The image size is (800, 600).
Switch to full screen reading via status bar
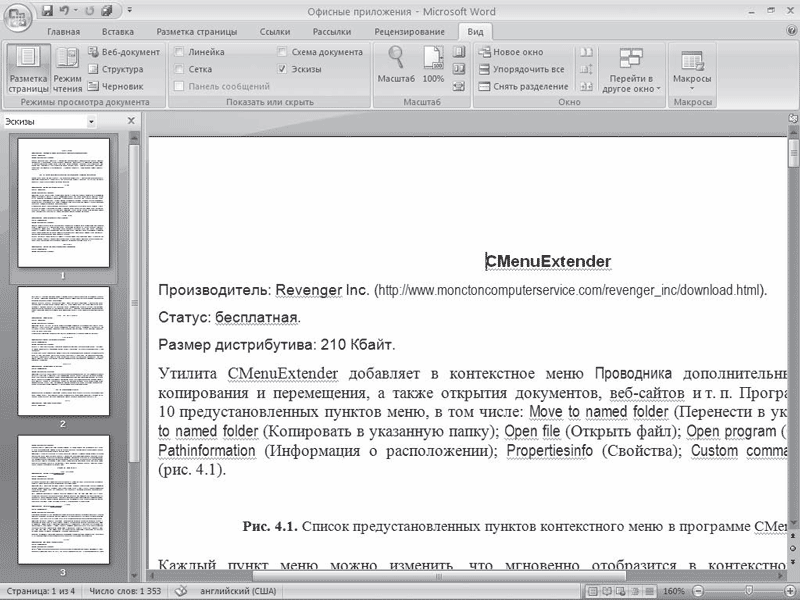pos(607,591)
